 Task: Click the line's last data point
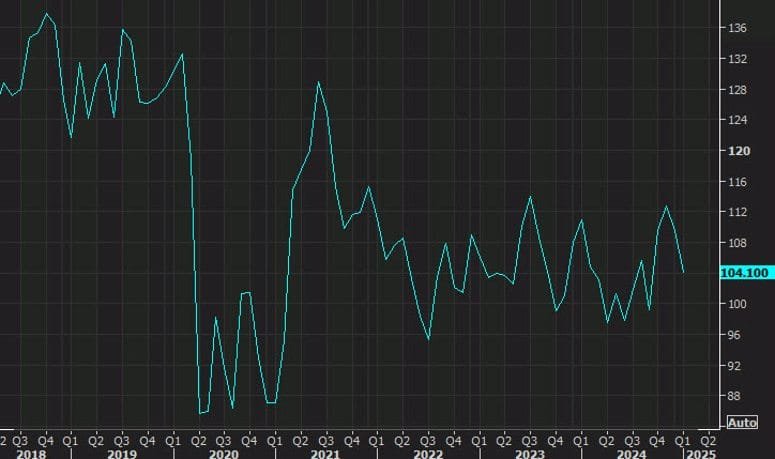(684, 272)
